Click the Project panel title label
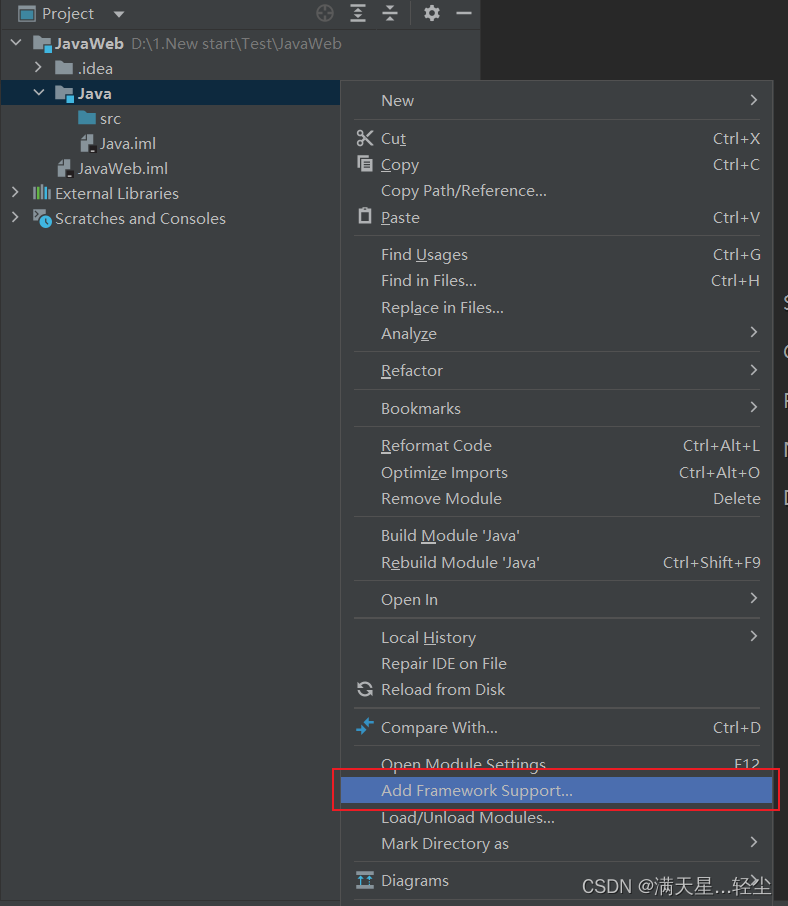 click(x=68, y=14)
